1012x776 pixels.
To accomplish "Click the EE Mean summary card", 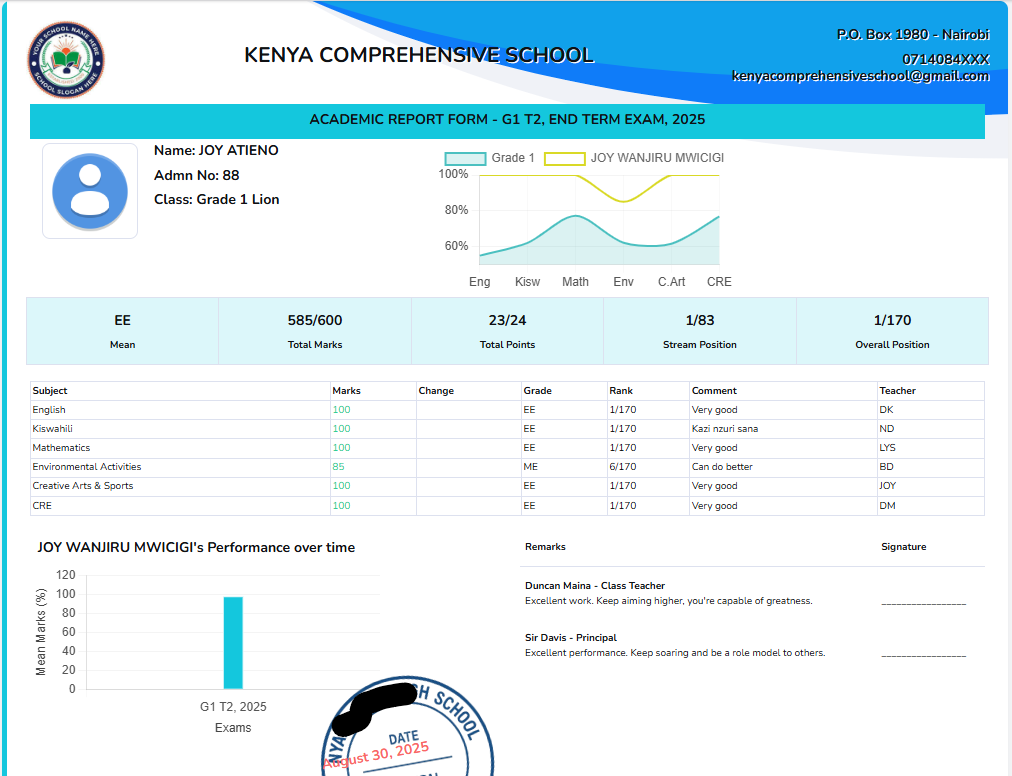I will pos(123,331).
